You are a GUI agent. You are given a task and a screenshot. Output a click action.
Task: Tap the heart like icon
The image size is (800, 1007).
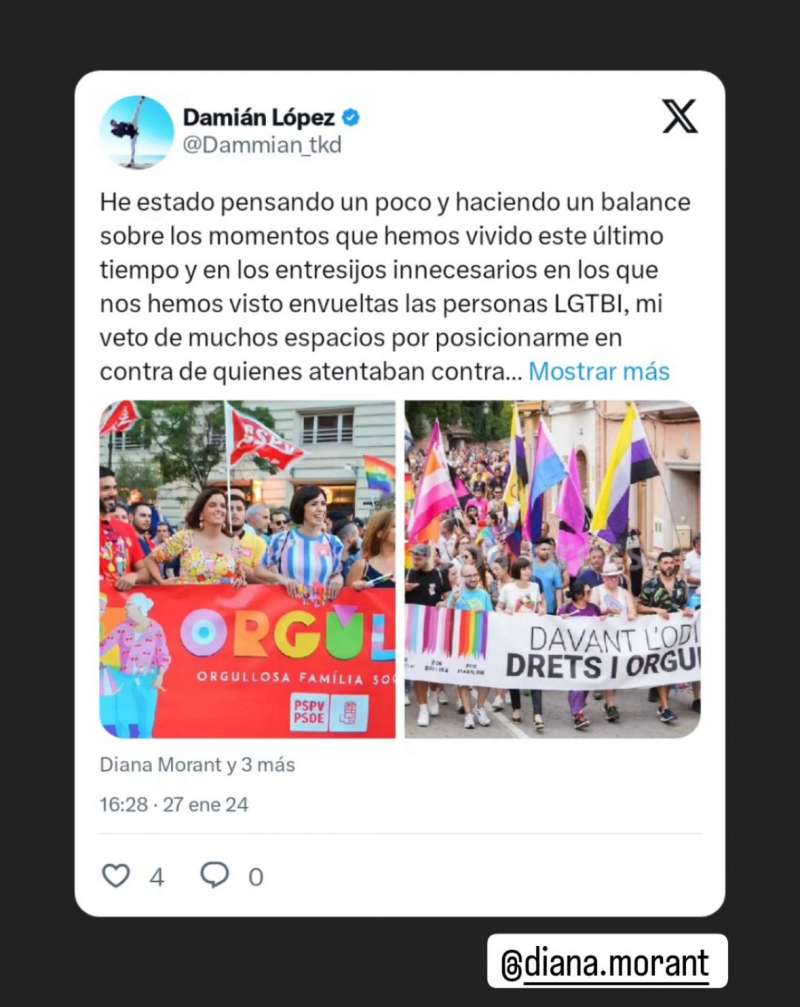pos(116,875)
